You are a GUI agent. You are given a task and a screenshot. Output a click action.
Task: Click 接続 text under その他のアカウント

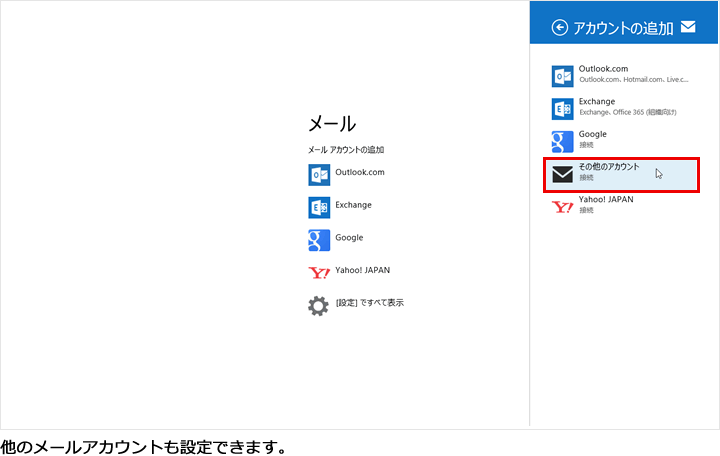pos(586,177)
